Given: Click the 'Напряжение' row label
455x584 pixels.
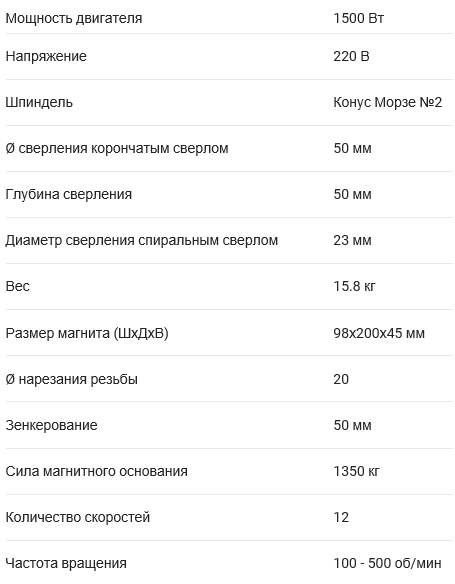Looking at the screenshot, I should point(46,57).
